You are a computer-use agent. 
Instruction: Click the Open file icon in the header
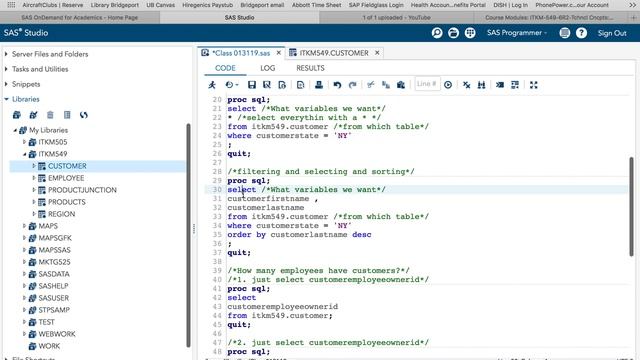[x=453, y=33]
